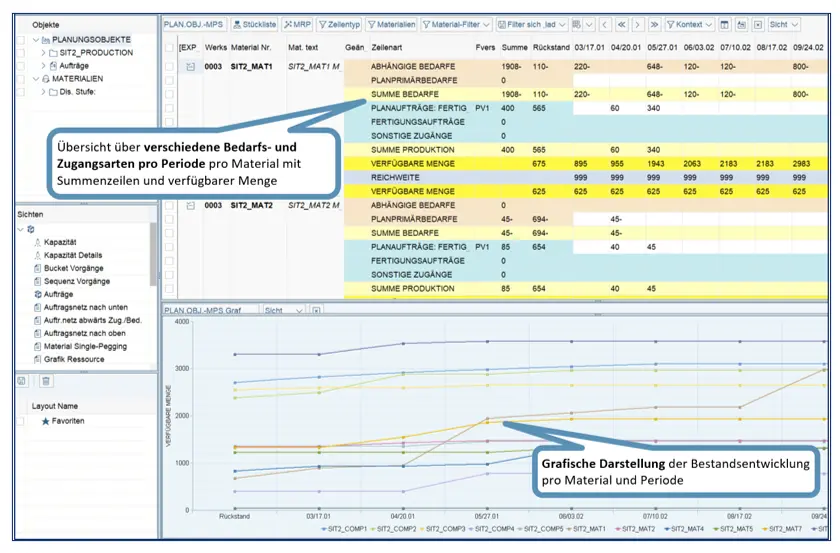Open Material Single-Pegging view

85,346
